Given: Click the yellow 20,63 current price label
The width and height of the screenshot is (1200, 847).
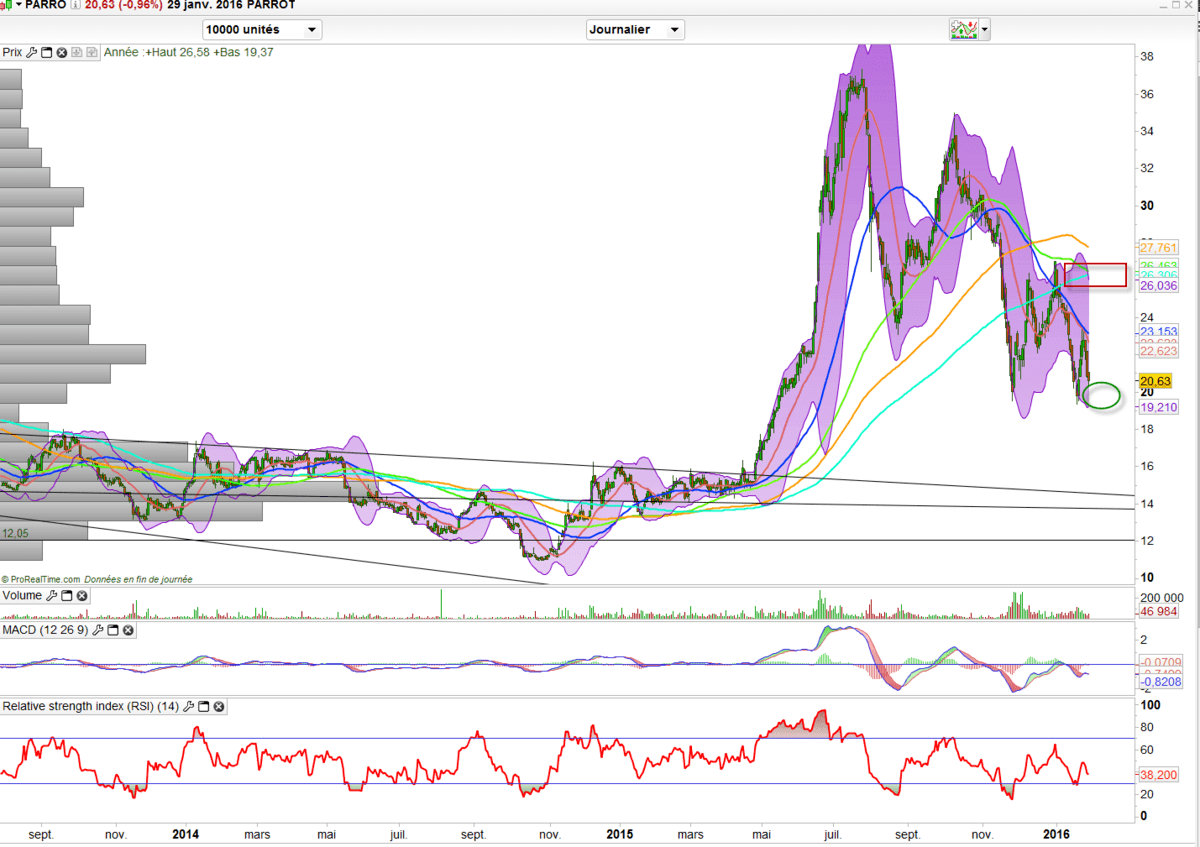Looking at the screenshot, I should pyautogui.click(x=1155, y=381).
